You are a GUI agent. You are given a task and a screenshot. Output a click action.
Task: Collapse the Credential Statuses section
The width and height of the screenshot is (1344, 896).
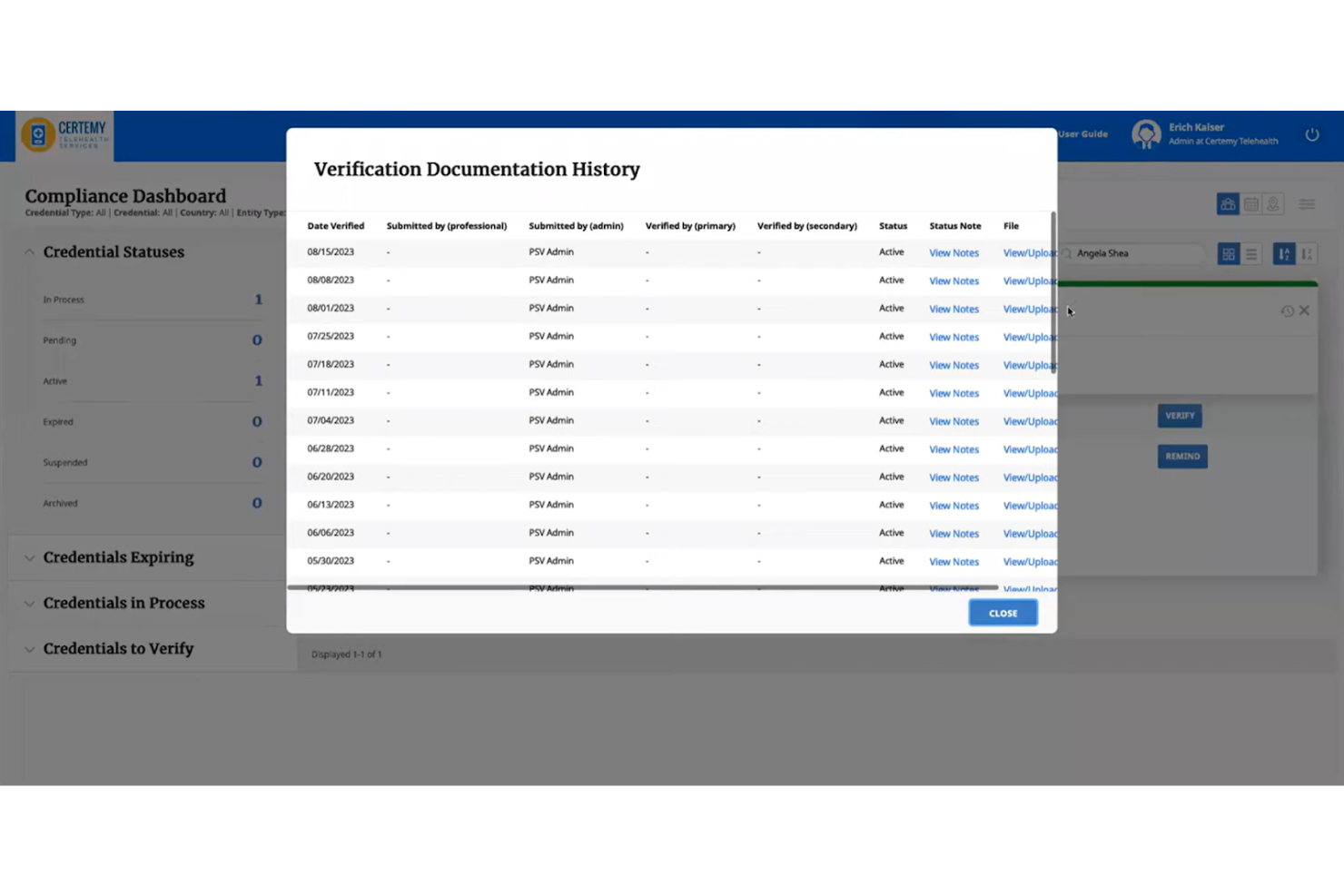[29, 251]
